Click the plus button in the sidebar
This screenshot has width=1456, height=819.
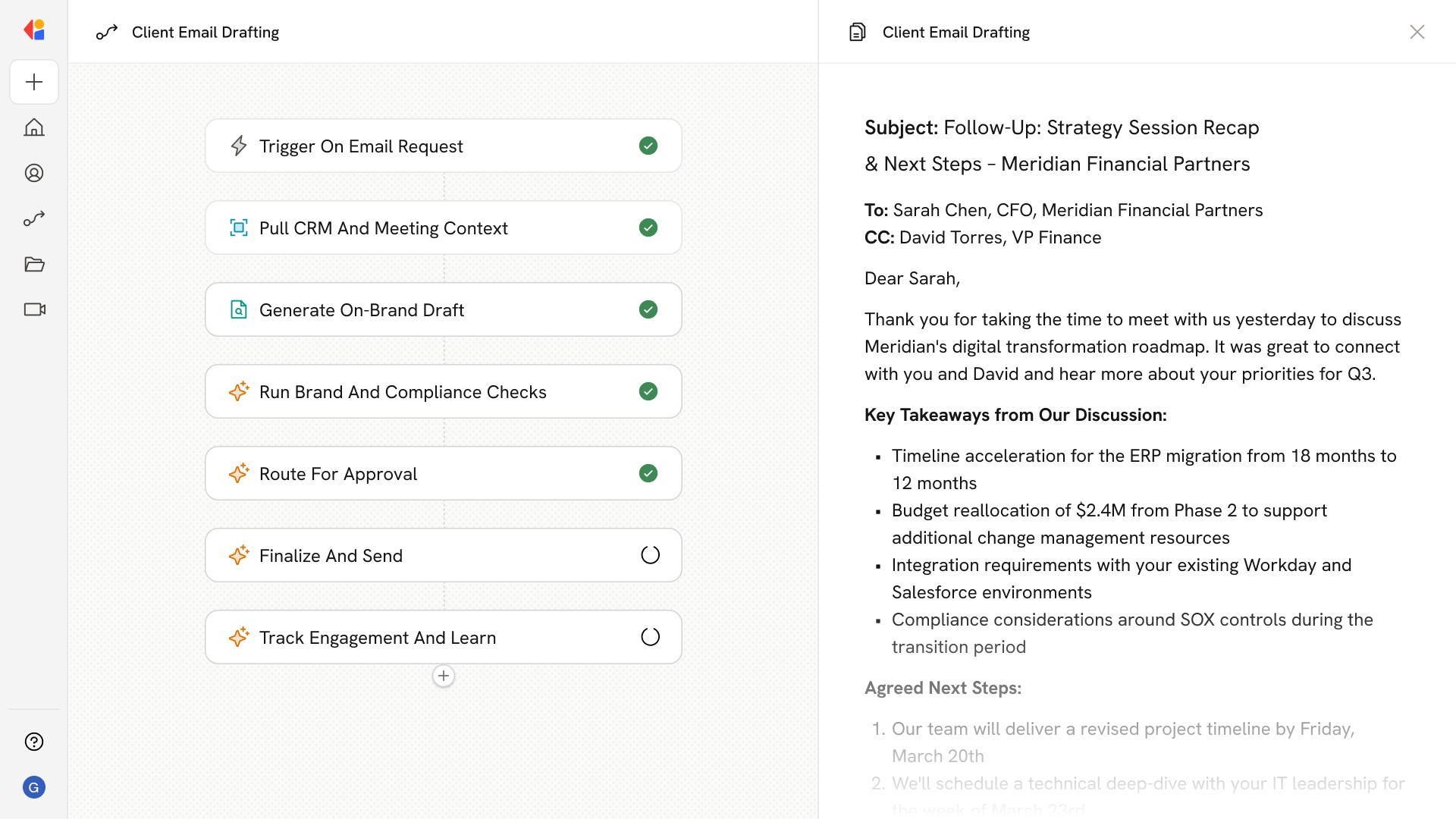point(34,82)
